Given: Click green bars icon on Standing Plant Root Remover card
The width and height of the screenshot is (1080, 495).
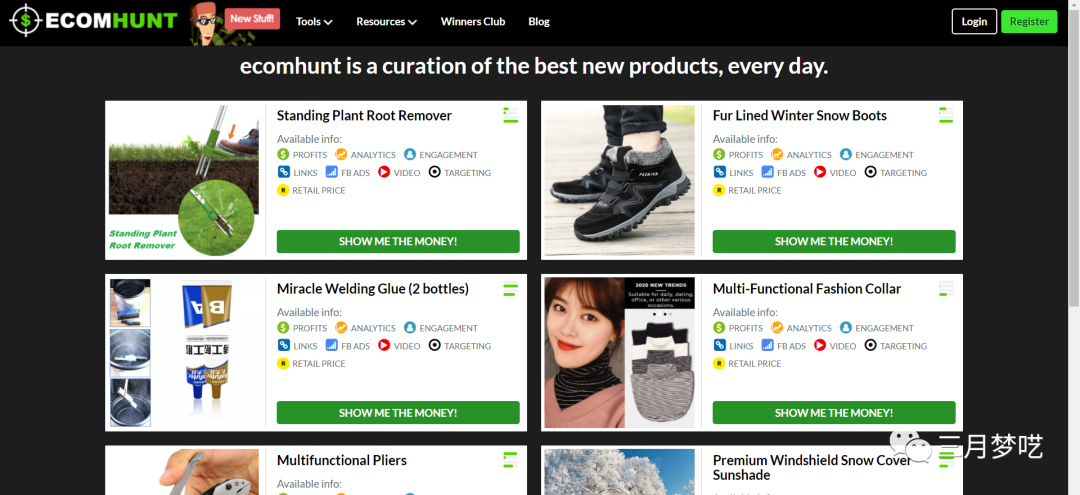Looking at the screenshot, I should pyautogui.click(x=510, y=115).
